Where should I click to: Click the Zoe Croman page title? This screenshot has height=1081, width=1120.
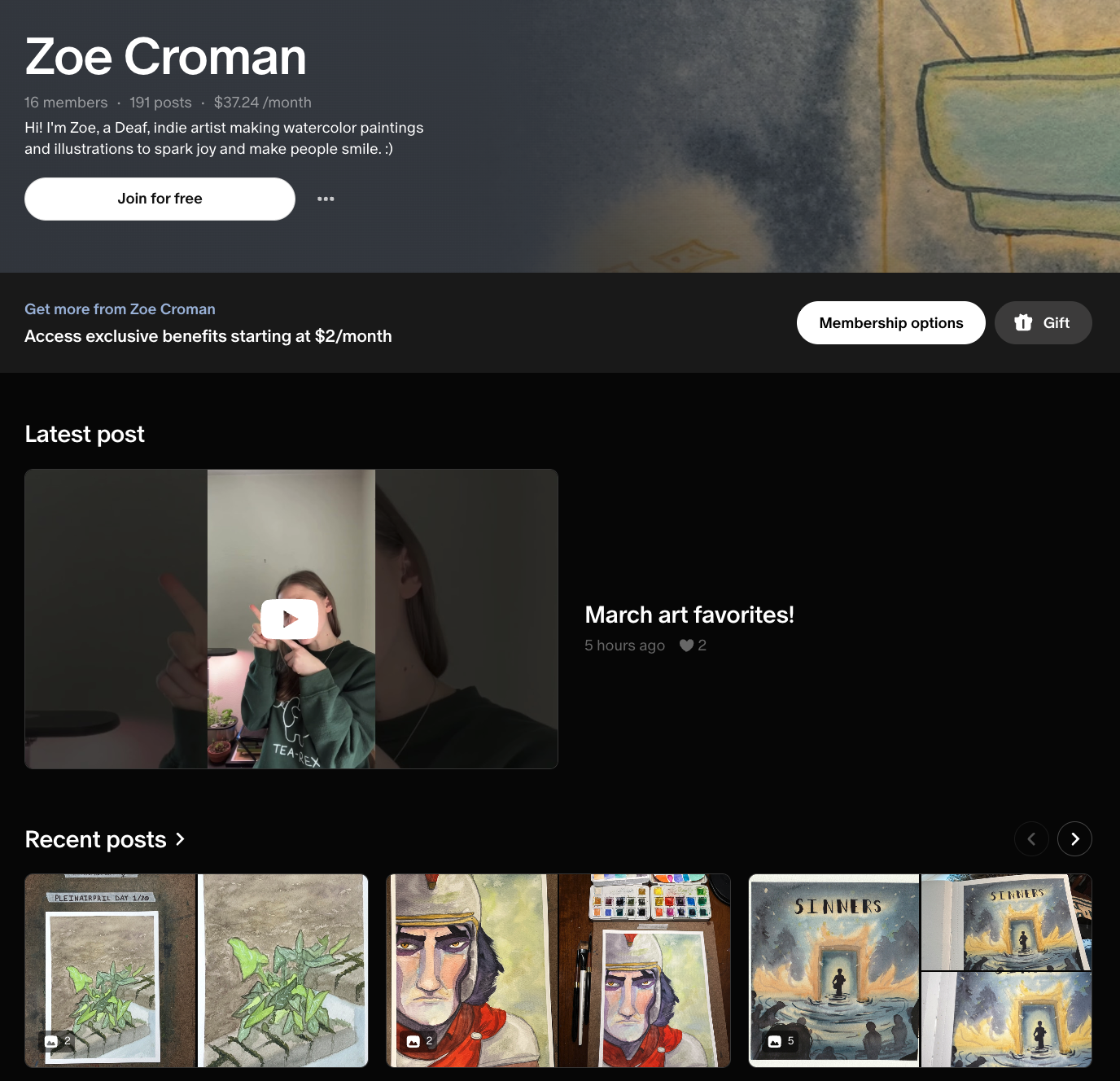point(165,56)
